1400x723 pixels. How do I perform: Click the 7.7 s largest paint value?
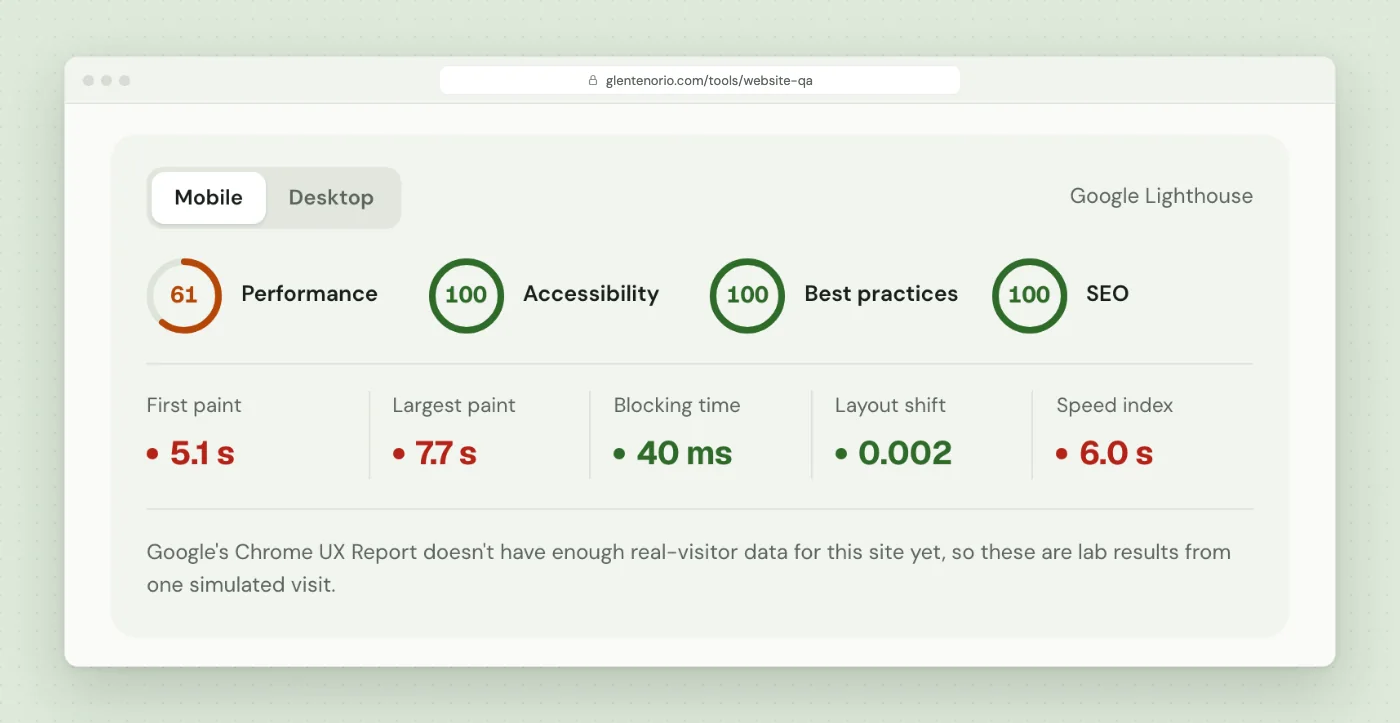tap(446, 453)
